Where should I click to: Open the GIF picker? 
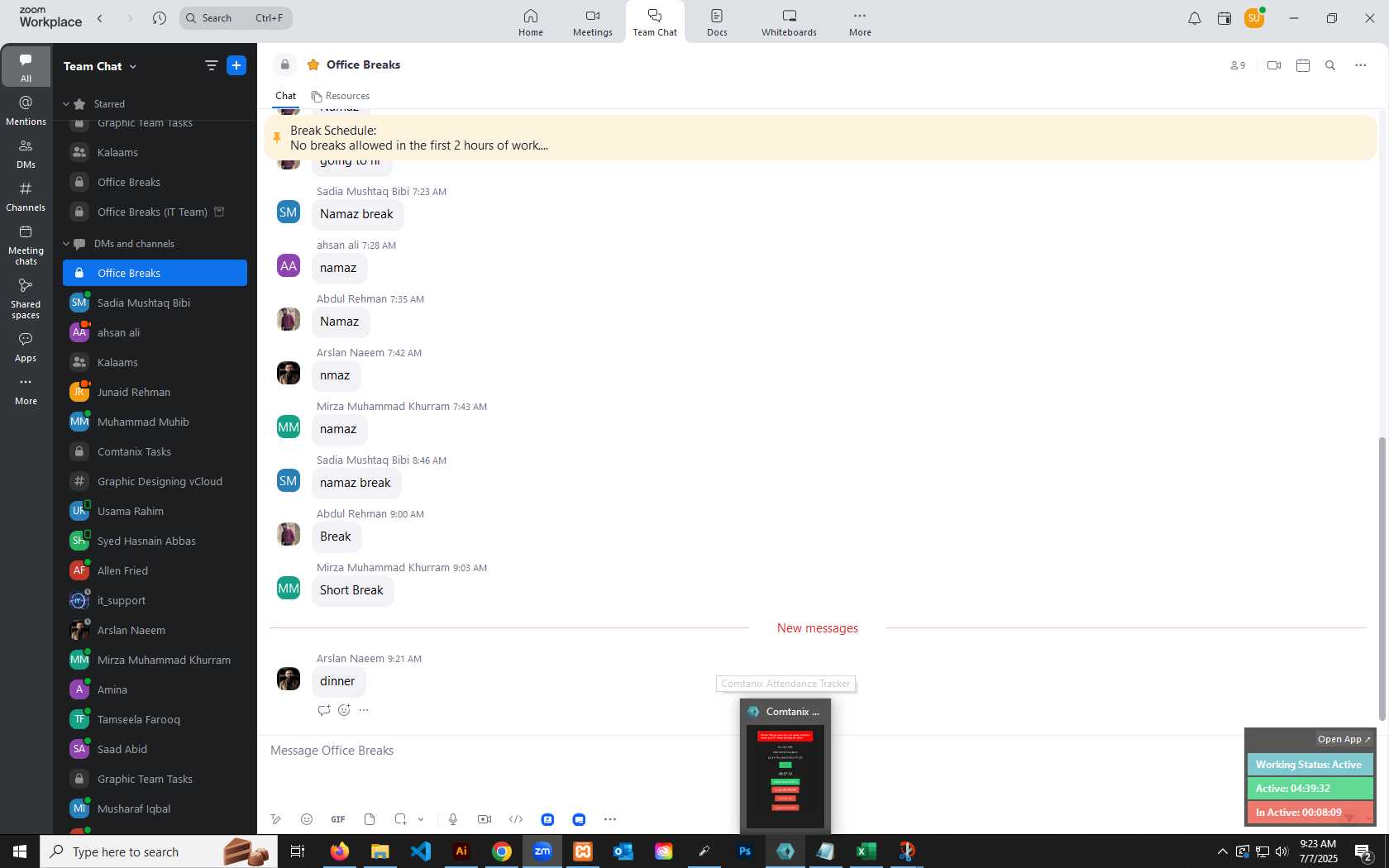click(338, 819)
